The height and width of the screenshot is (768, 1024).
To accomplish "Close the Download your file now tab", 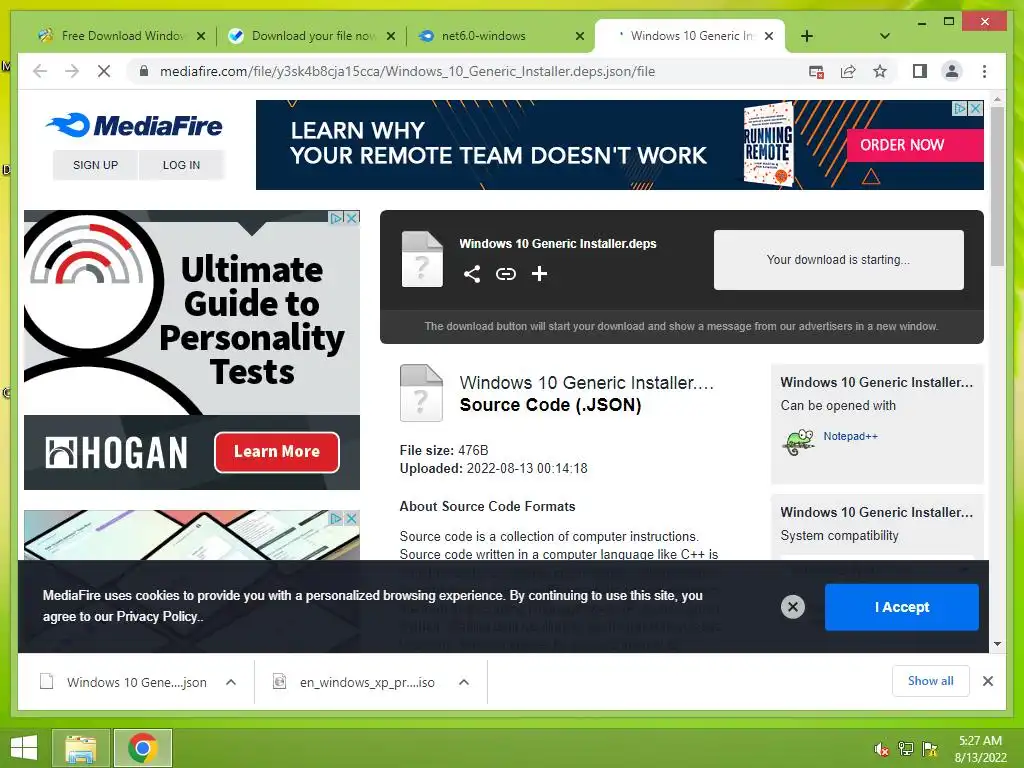I will [391, 37].
